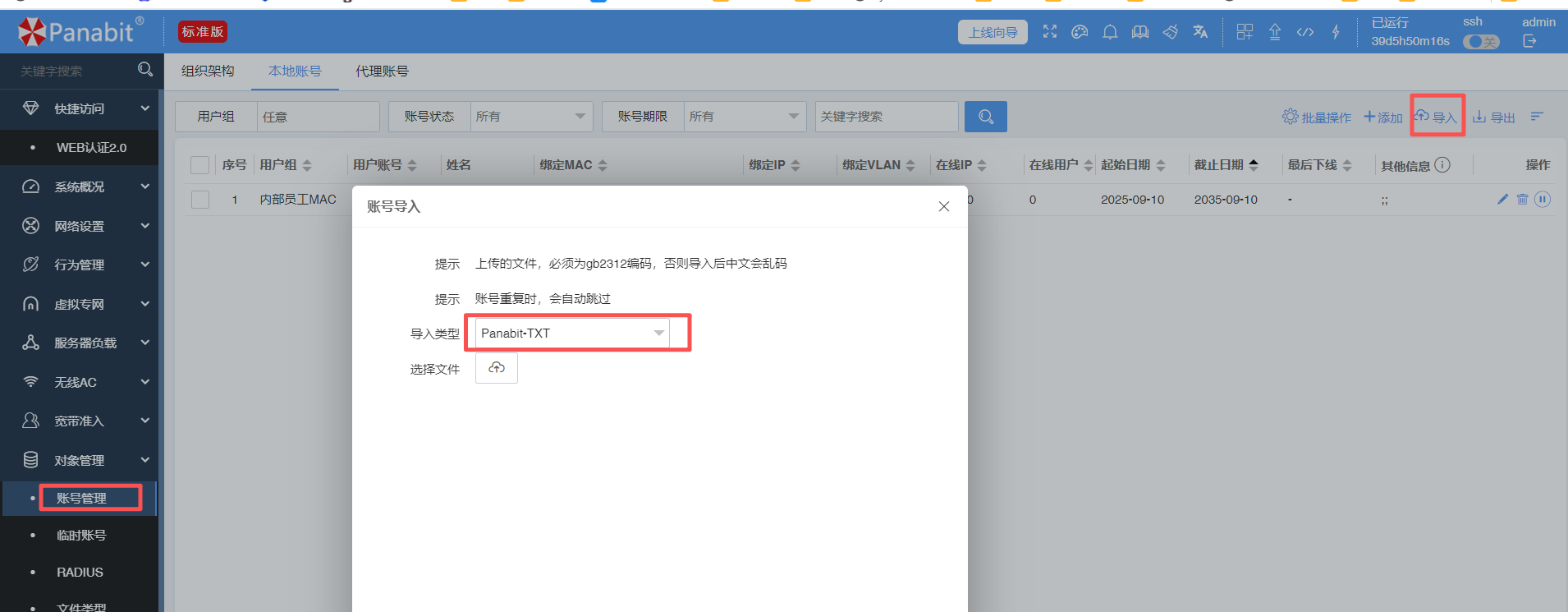Click the upload upgrade arrow icon

coord(1275,32)
